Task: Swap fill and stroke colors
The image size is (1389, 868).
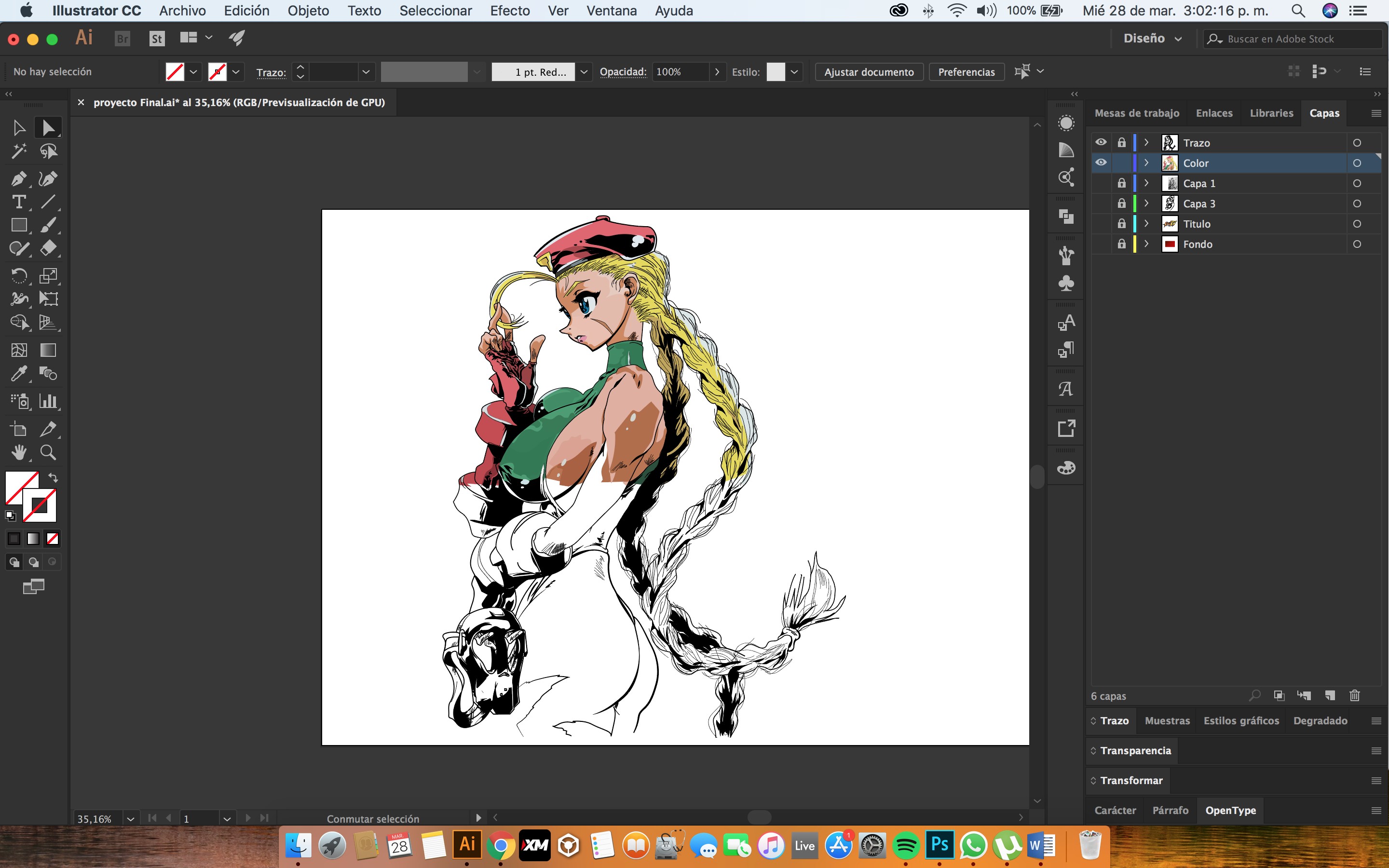Action: point(53,477)
